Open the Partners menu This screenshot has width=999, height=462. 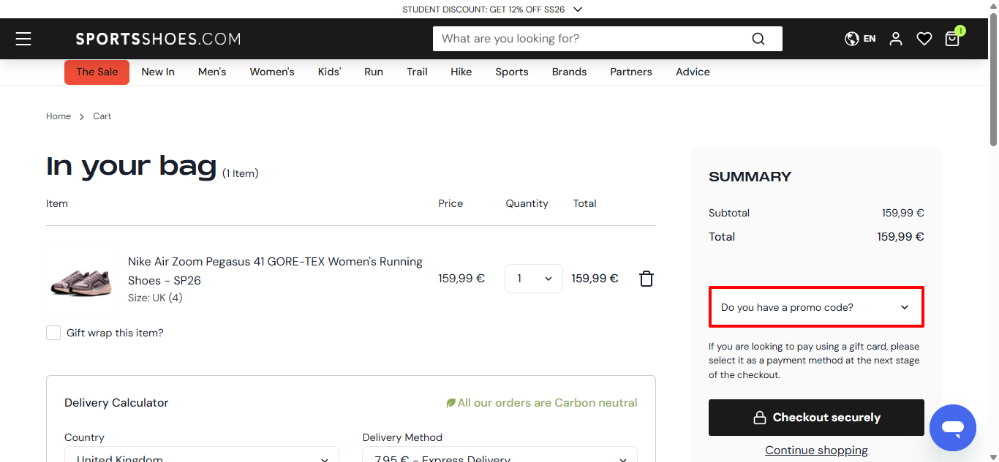631,72
